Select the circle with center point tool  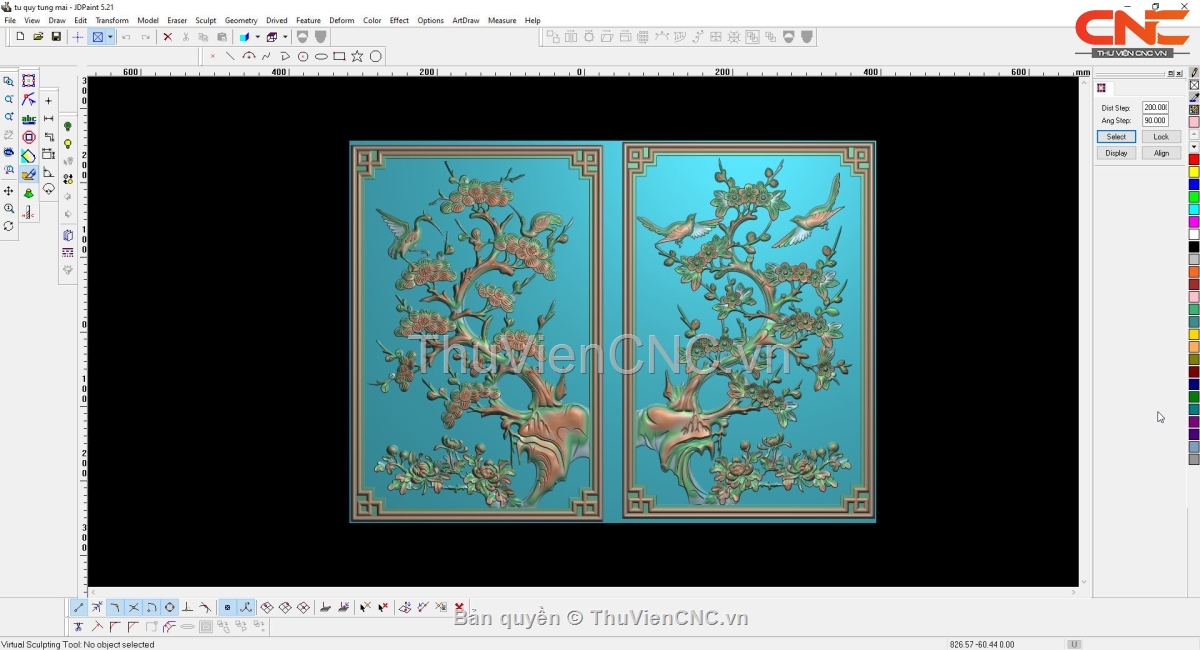[303, 56]
